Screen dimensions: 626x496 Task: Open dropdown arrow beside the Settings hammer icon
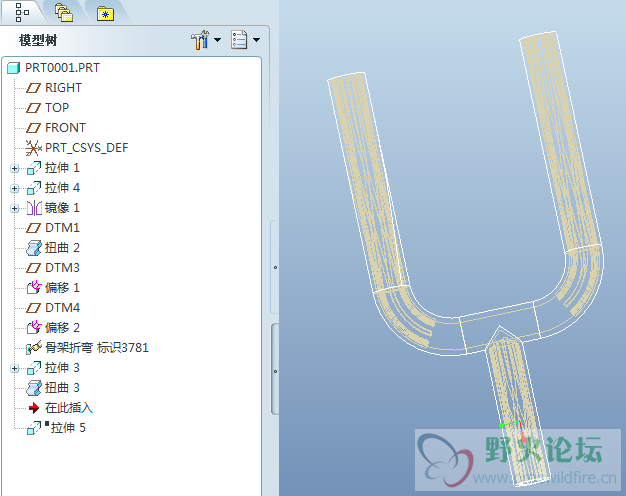(218, 40)
